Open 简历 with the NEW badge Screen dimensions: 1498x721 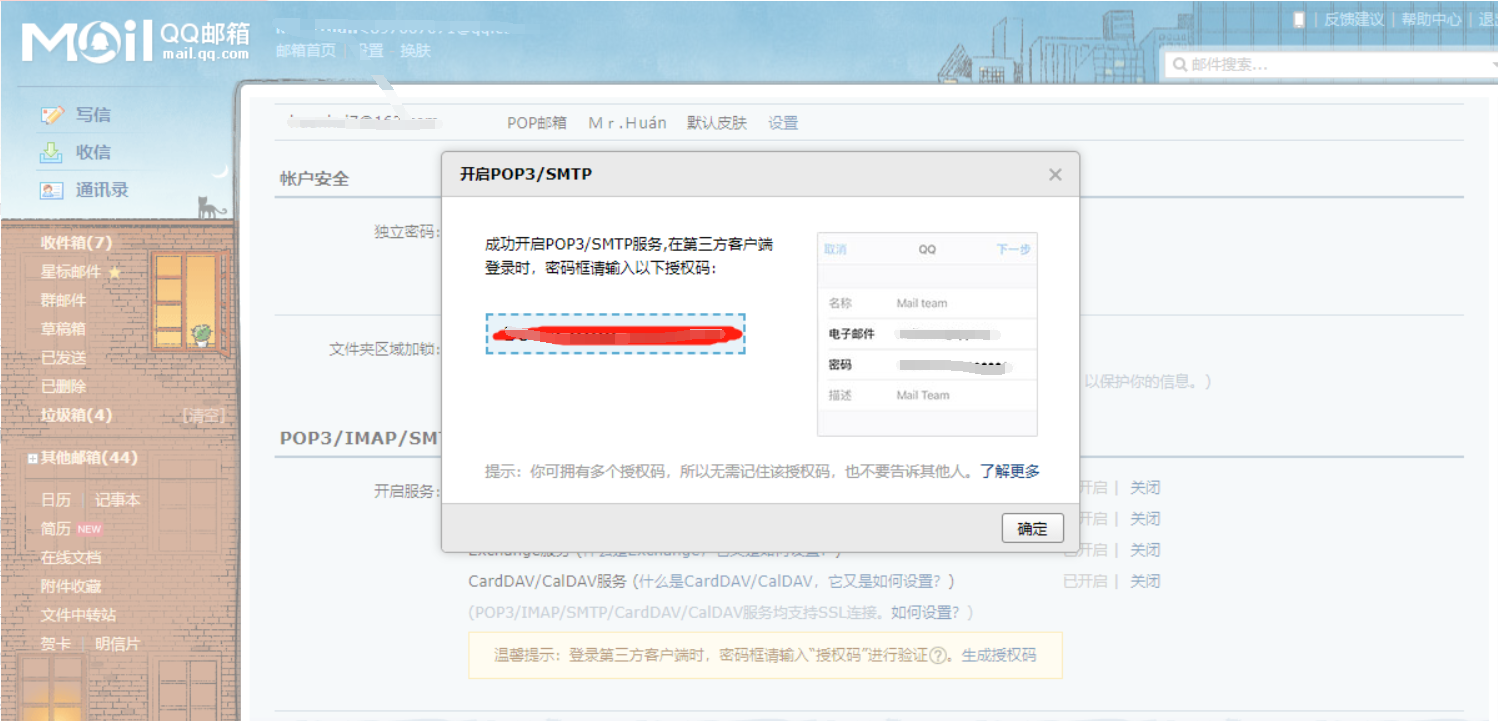coord(56,529)
